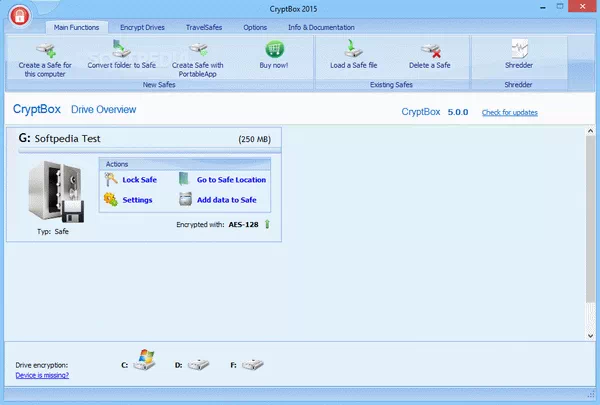Select the F: drive encryption icon
Screen dimensions: 600x405
click(254, 365)
